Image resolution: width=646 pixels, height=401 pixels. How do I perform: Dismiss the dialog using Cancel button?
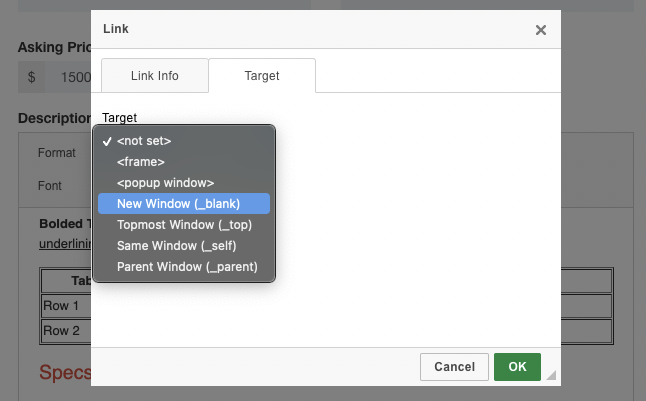454,367
